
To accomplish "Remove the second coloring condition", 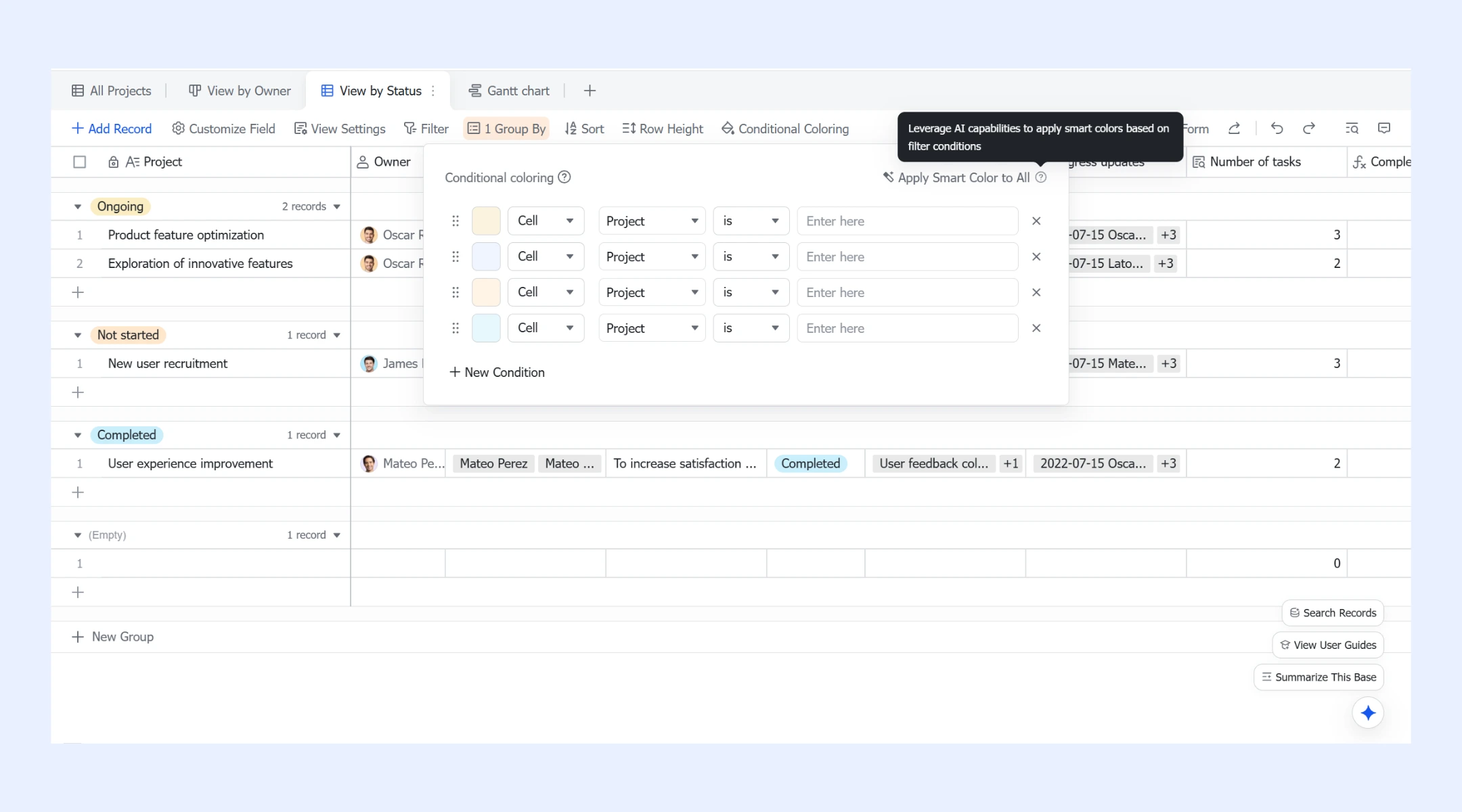I will click(x=1036, y=256).
